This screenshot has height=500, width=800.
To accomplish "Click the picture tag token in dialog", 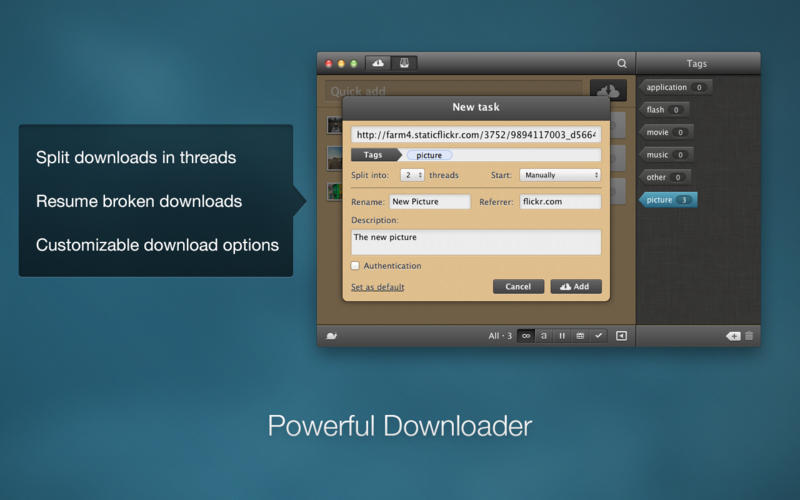I will (429, 155).
